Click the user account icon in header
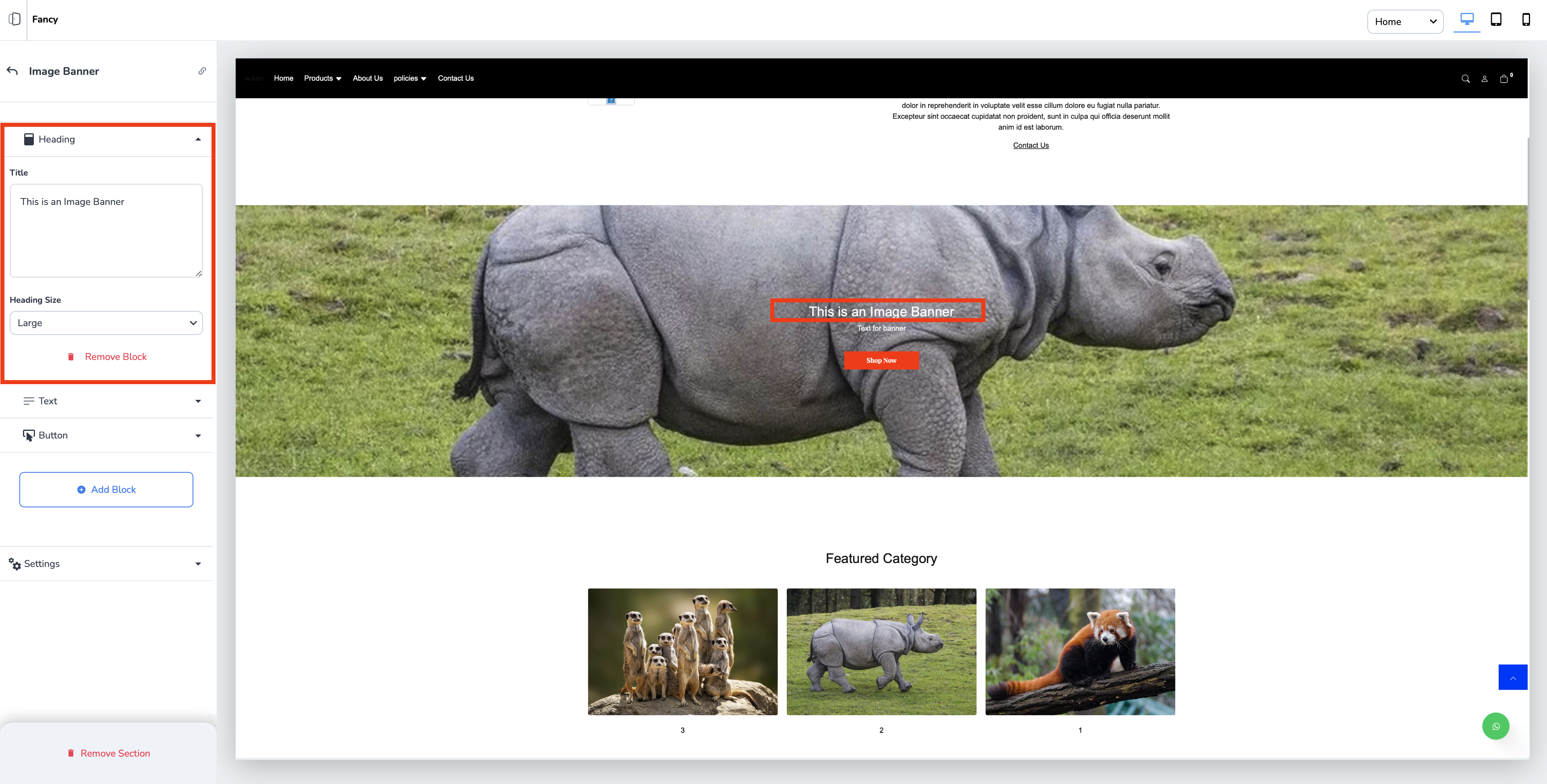Image resolution: width=1547 pixels, height=784 pixels. tap(1484, 79)
